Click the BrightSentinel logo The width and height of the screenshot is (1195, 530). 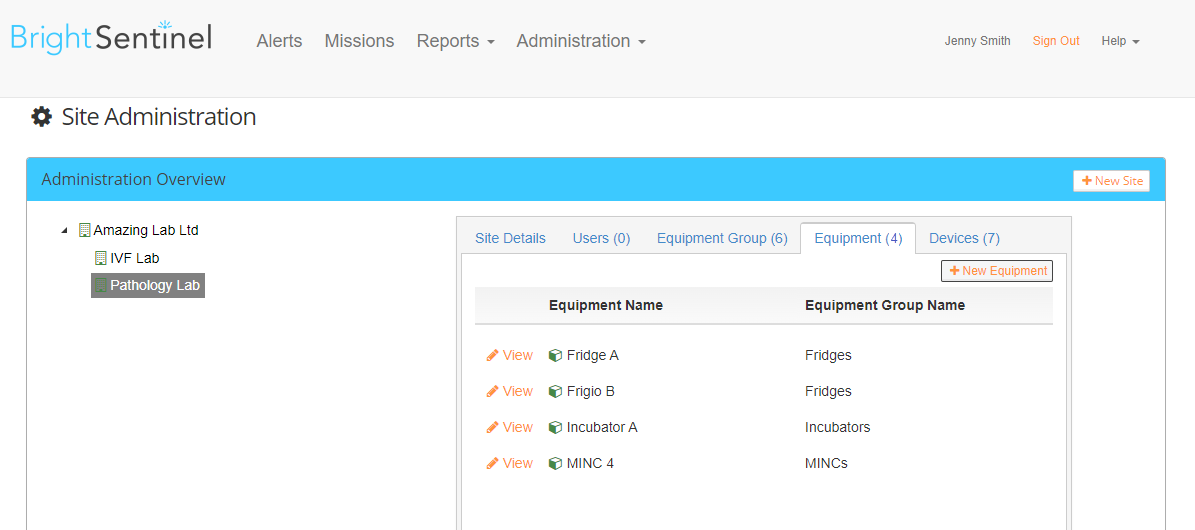pyautogui.click(x=111, y=37)
